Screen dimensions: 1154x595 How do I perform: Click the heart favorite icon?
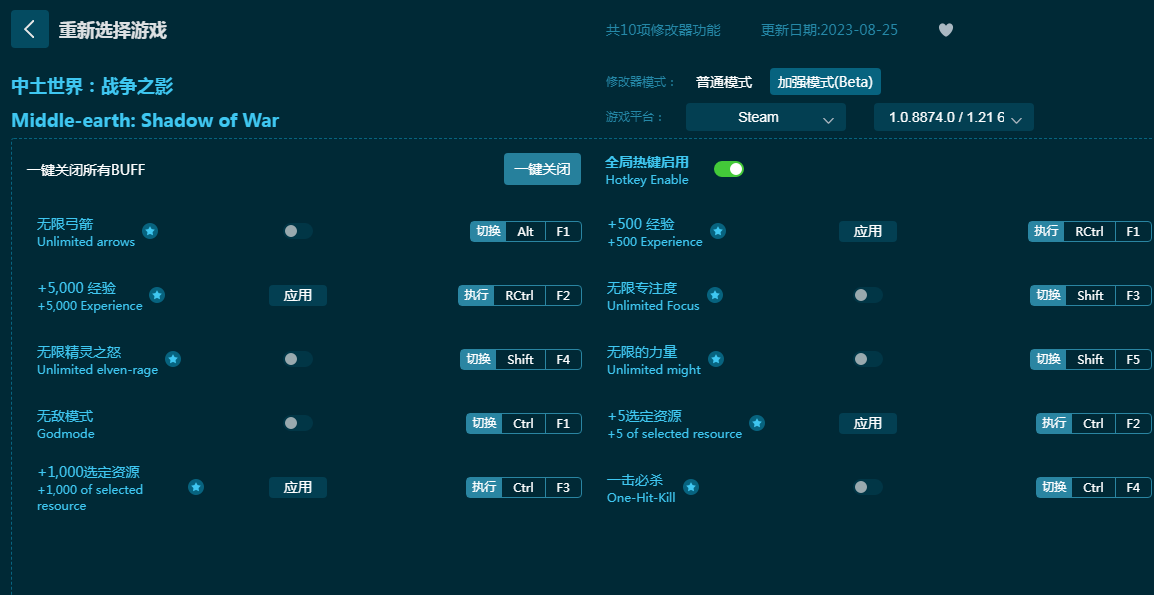coord(946,30)
